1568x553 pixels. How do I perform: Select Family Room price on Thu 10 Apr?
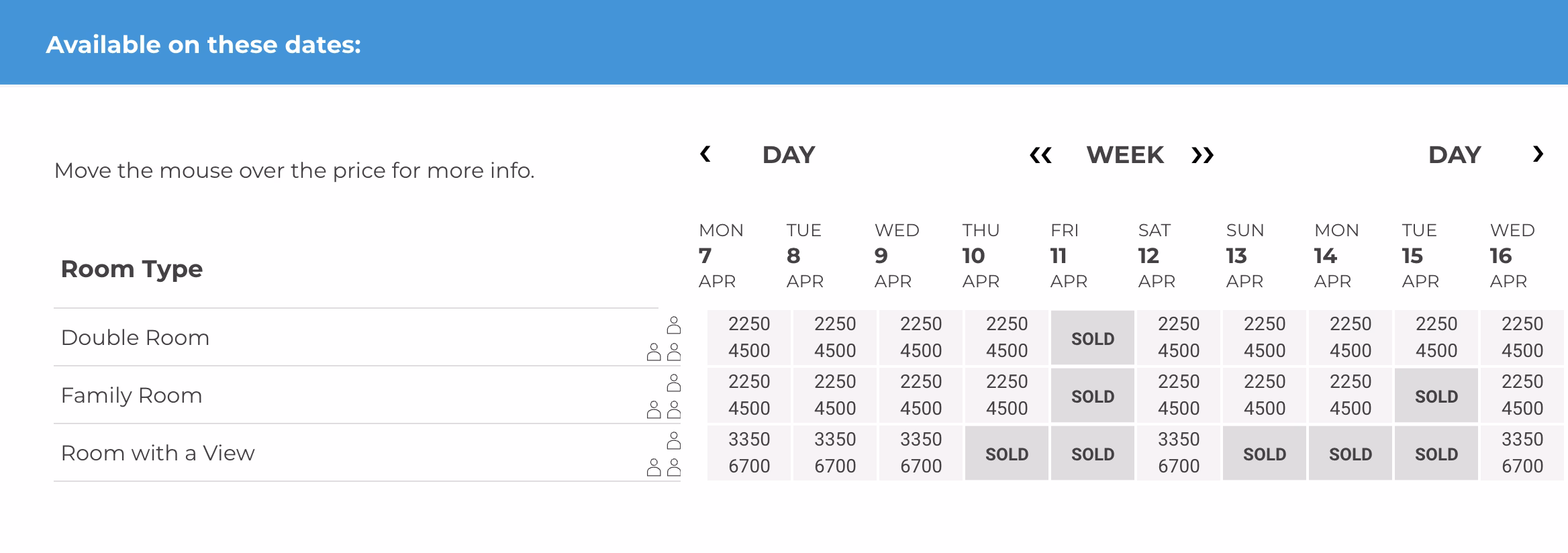coord(1007,395)
